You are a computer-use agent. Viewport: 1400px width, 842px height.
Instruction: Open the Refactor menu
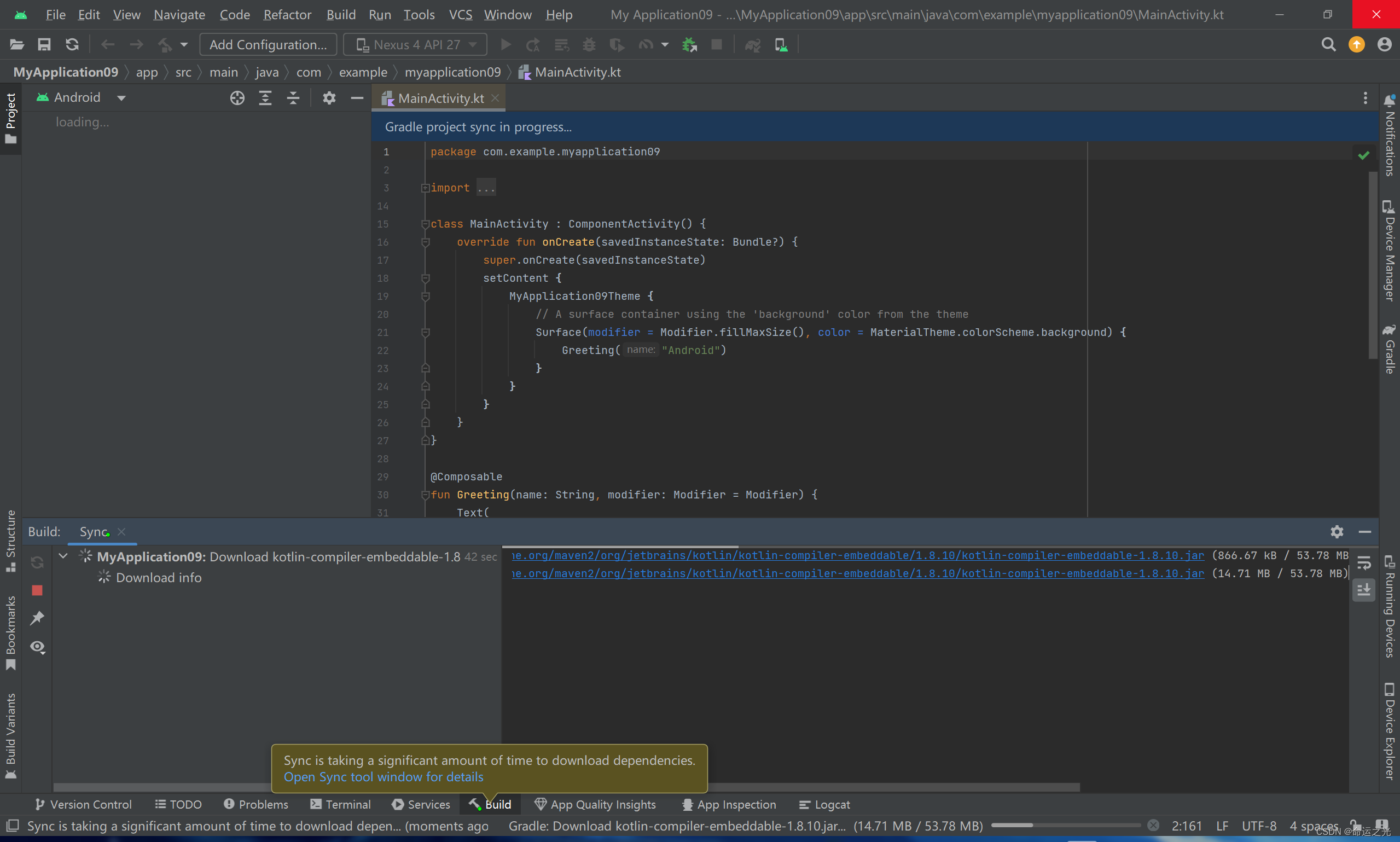pos(287,15)
